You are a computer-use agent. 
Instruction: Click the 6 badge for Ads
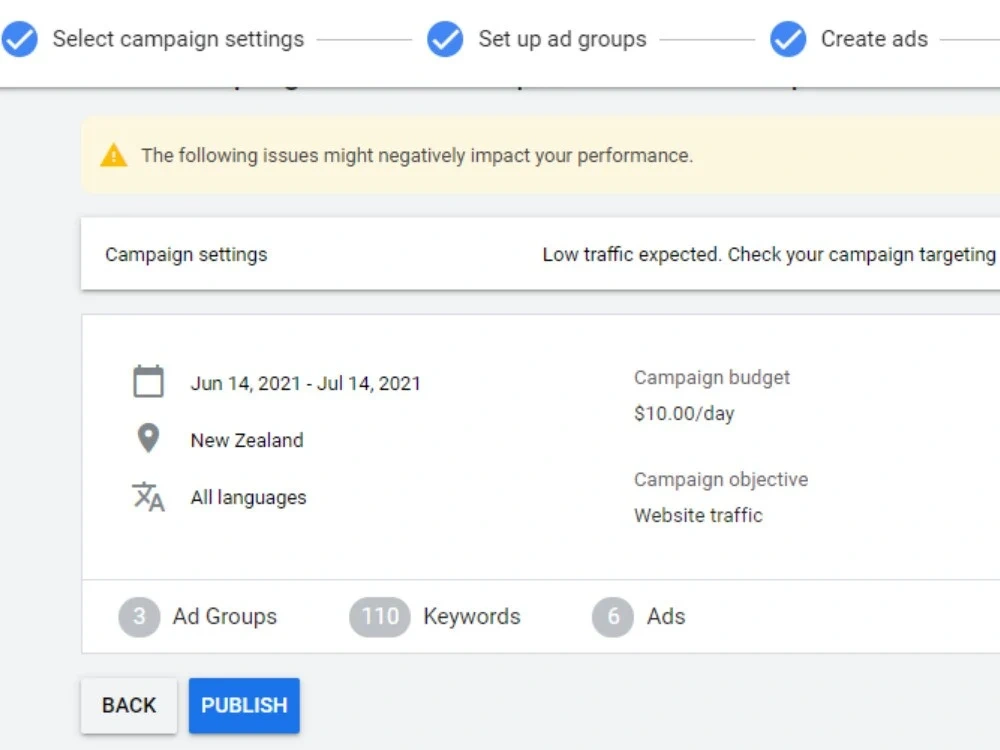(x=612, y=617)
